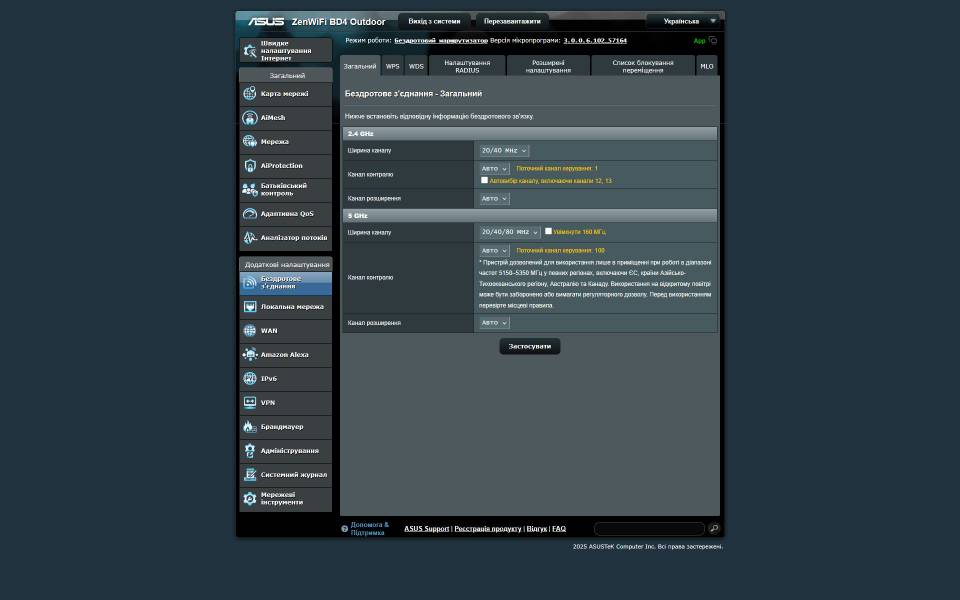Click the search magnifier icon at bottom
Screen dimensions: 960x600
tap(714, 529)
